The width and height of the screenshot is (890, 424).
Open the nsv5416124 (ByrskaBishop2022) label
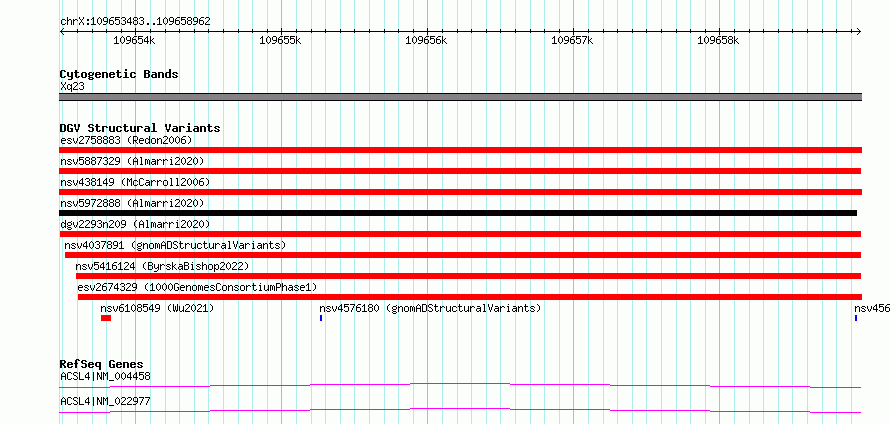162,266
